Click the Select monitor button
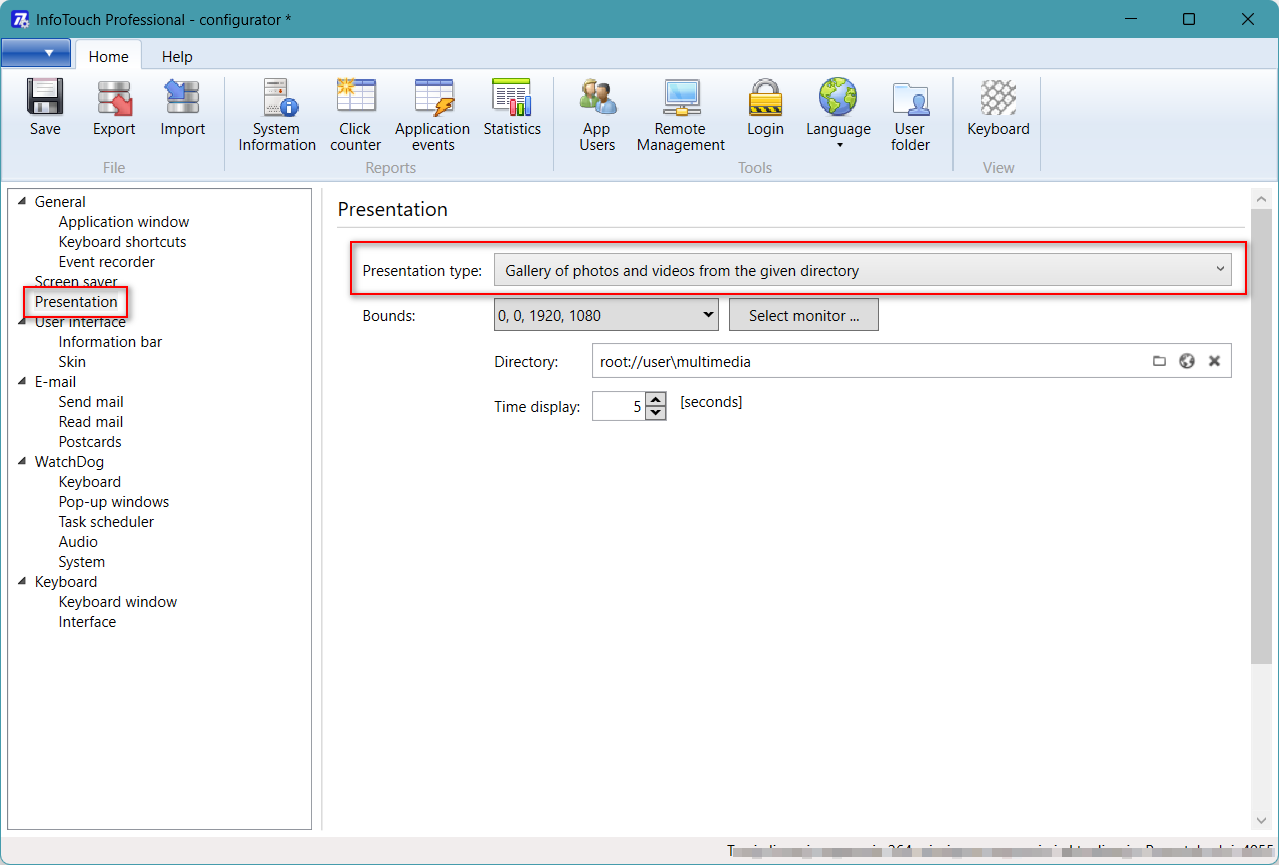The image size is (1279, 865). point(804,315)
